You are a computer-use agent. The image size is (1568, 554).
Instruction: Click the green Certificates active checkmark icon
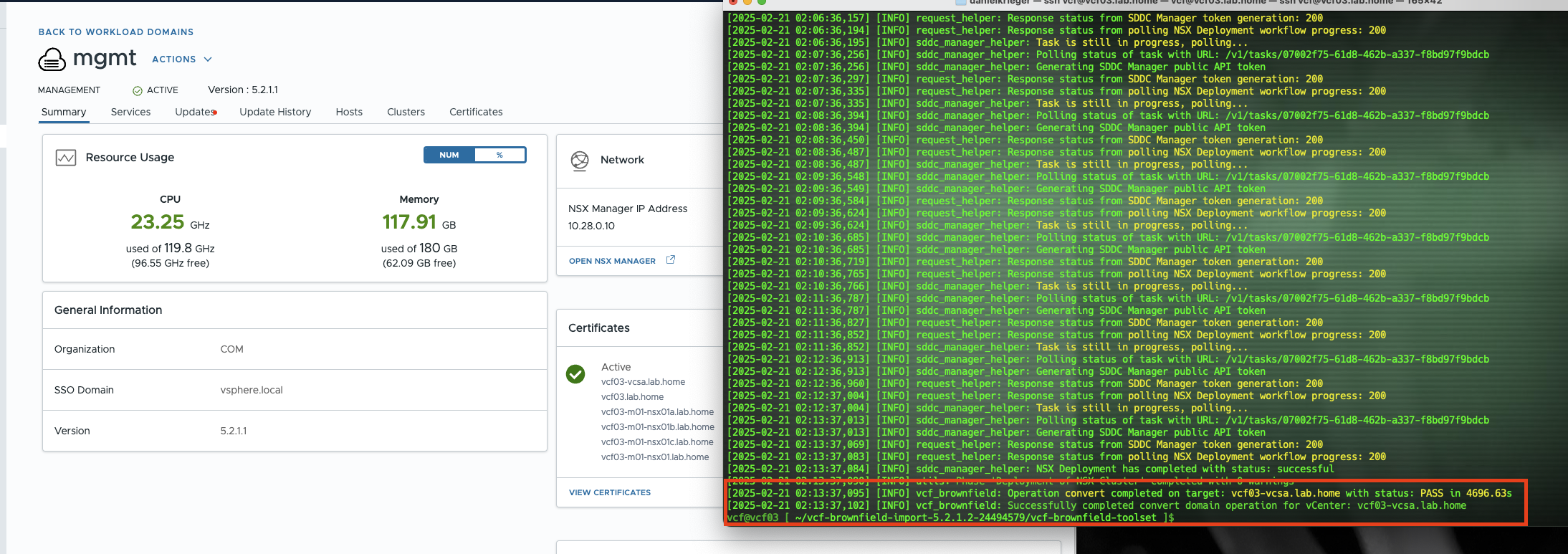(575, 374)
